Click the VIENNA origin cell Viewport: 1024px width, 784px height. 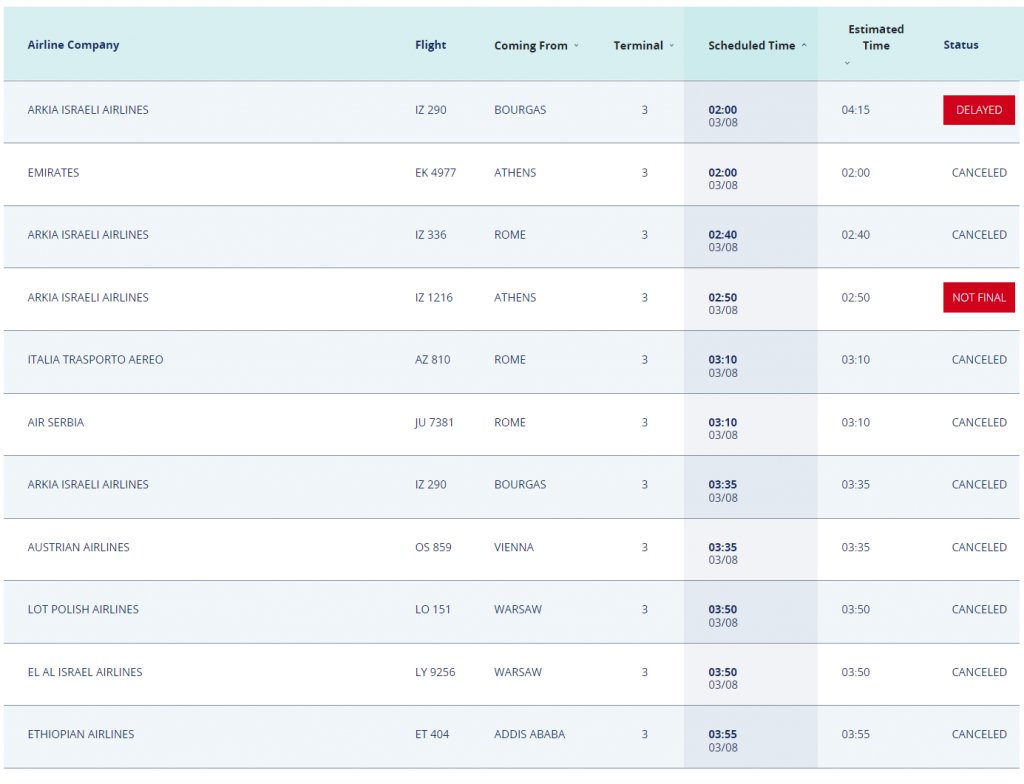[x=514, y=547]
